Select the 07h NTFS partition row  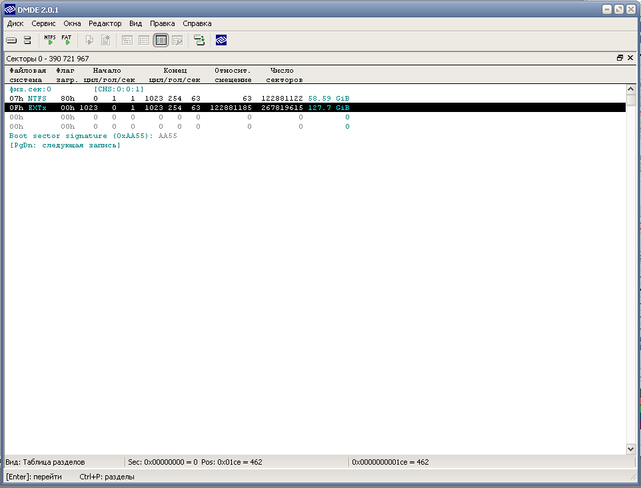[315, 98]
